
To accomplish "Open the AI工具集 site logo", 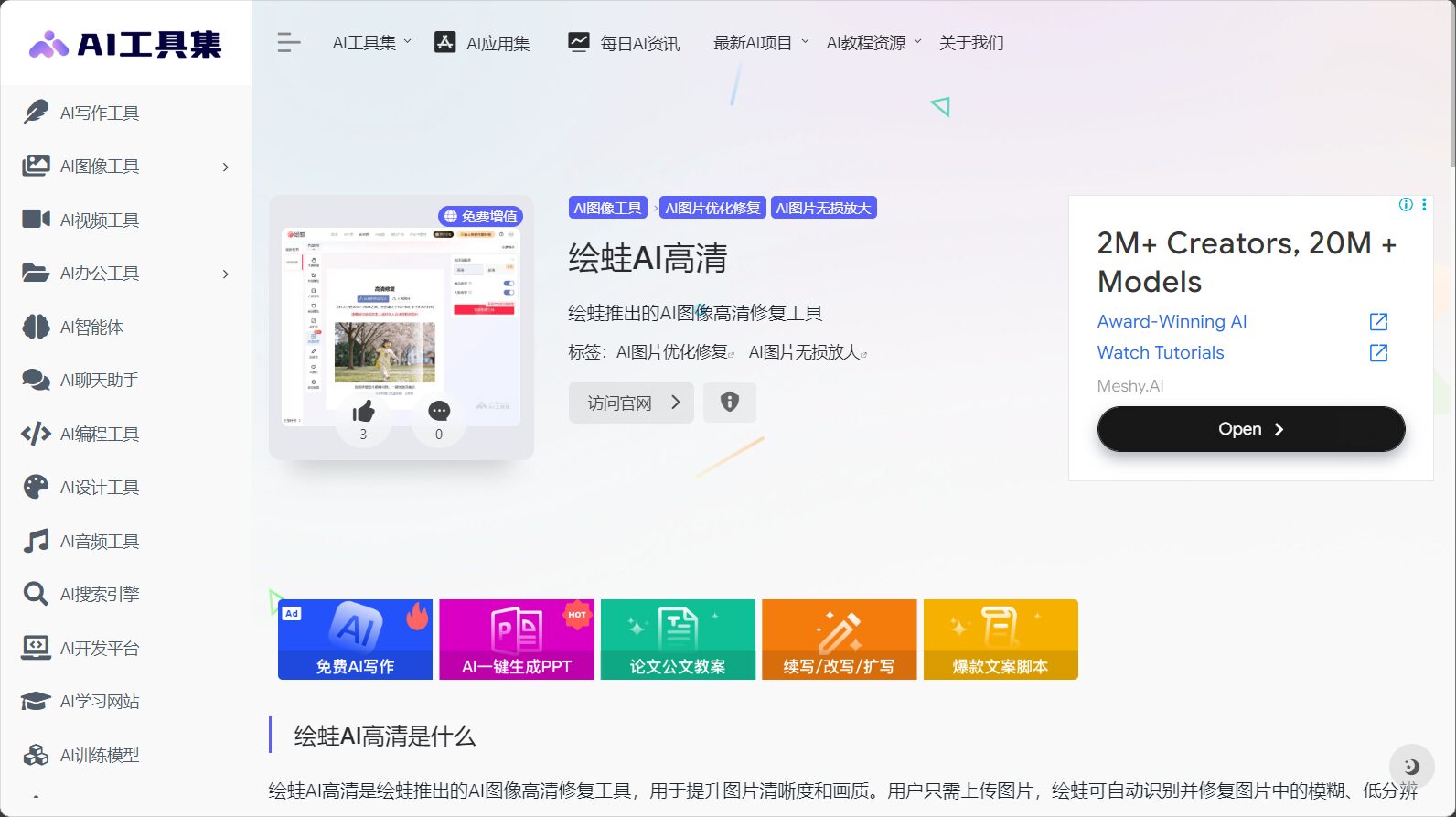I will pos(125,43).
